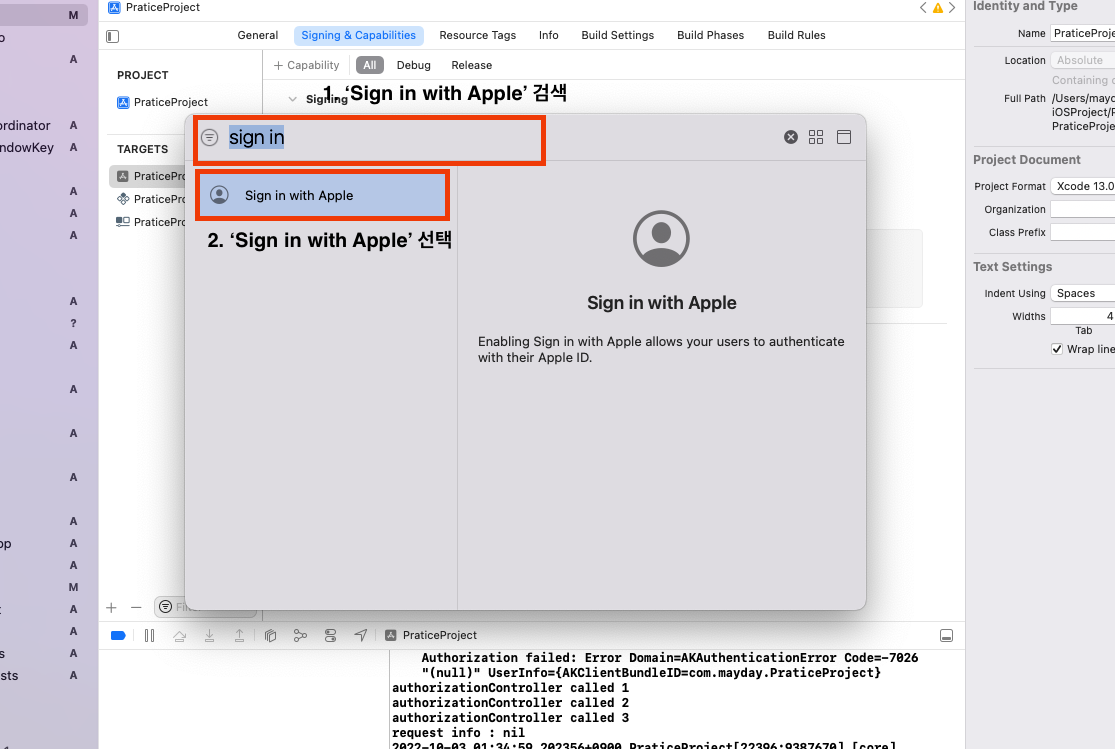This screenshot has height=749, width=1115.
Task: Open the search filter icon in capability field
Action: pos(209,137)
